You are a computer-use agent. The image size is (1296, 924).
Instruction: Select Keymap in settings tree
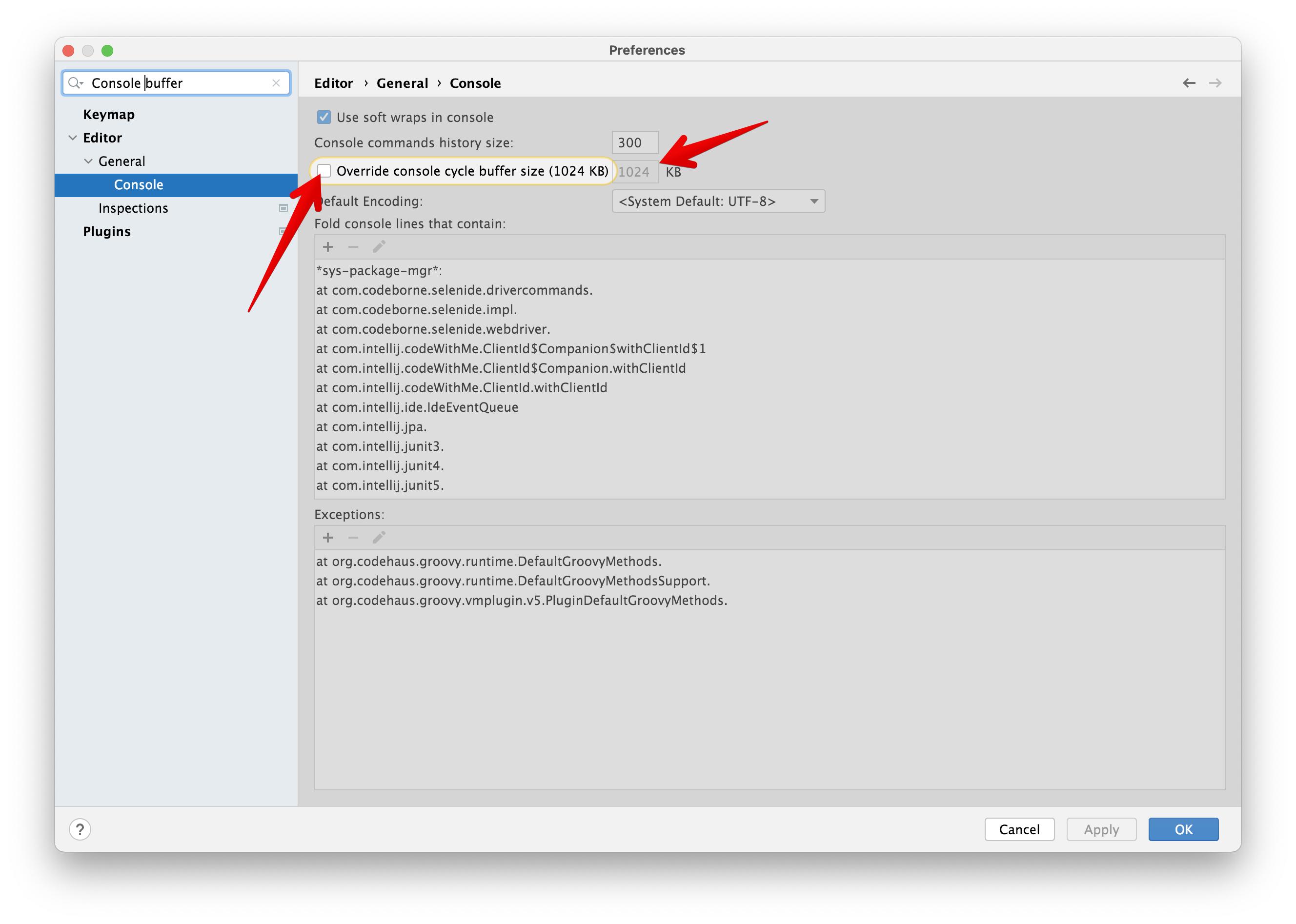coord(109,114)
